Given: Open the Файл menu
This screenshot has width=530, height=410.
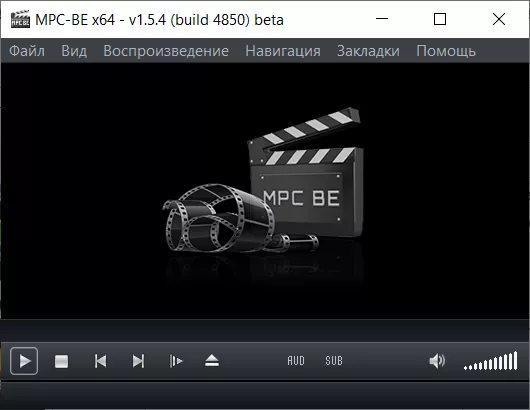Looking at the screenshot, I should [27, 51].
